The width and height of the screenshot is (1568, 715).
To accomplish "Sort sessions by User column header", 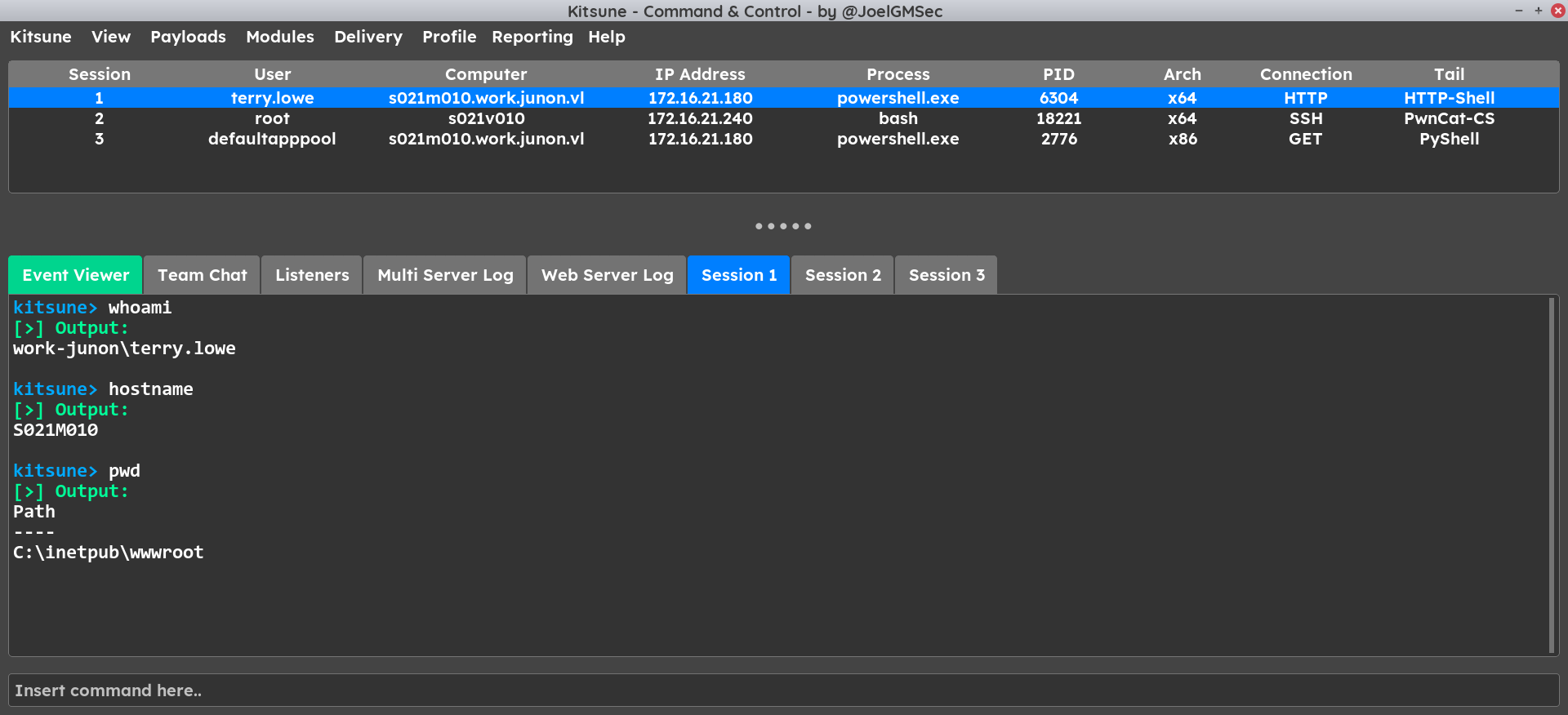I will 272,74.
